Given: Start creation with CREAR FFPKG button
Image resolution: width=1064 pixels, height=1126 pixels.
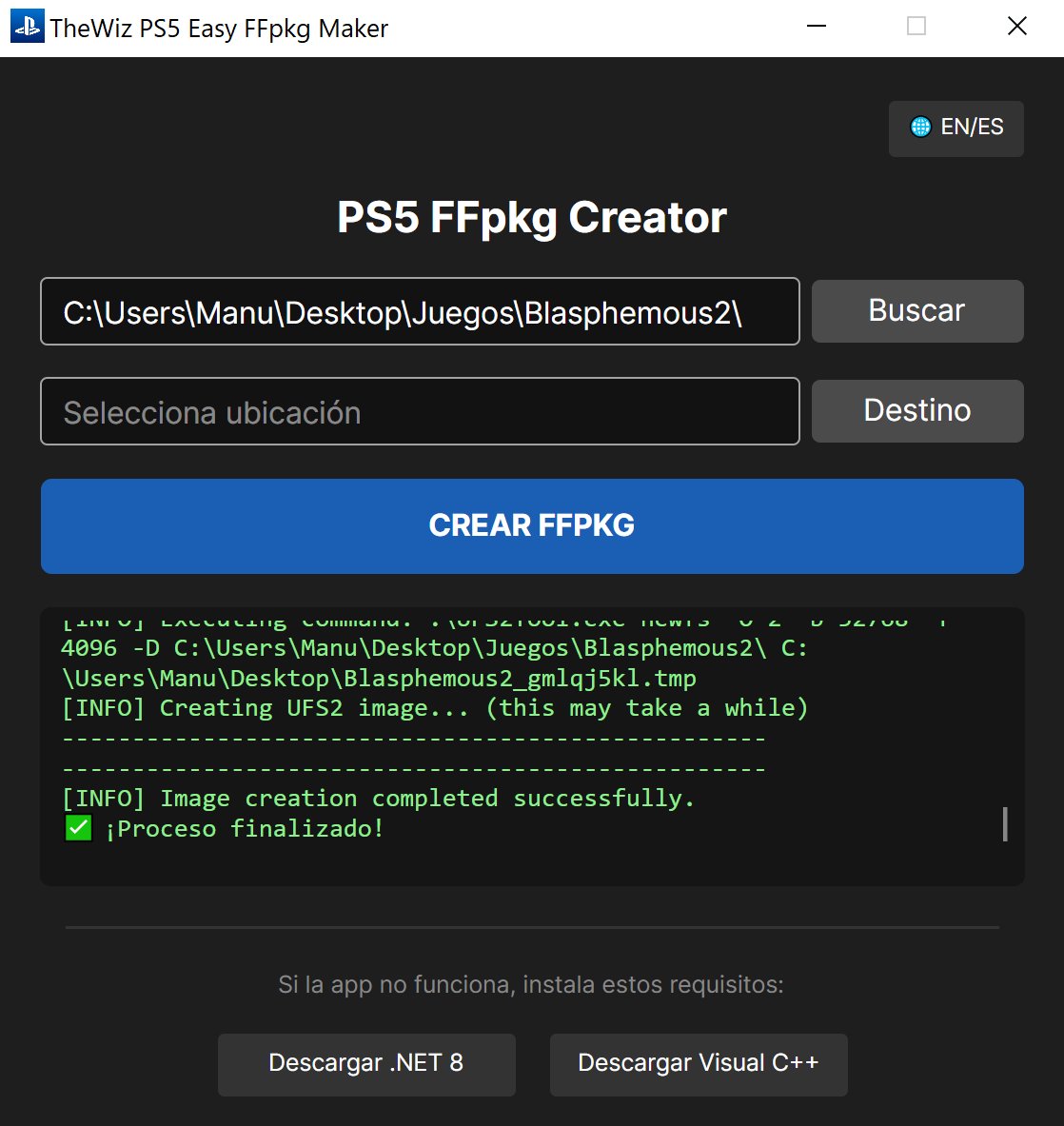Looking at the screenshot, I should click(532, 525).
